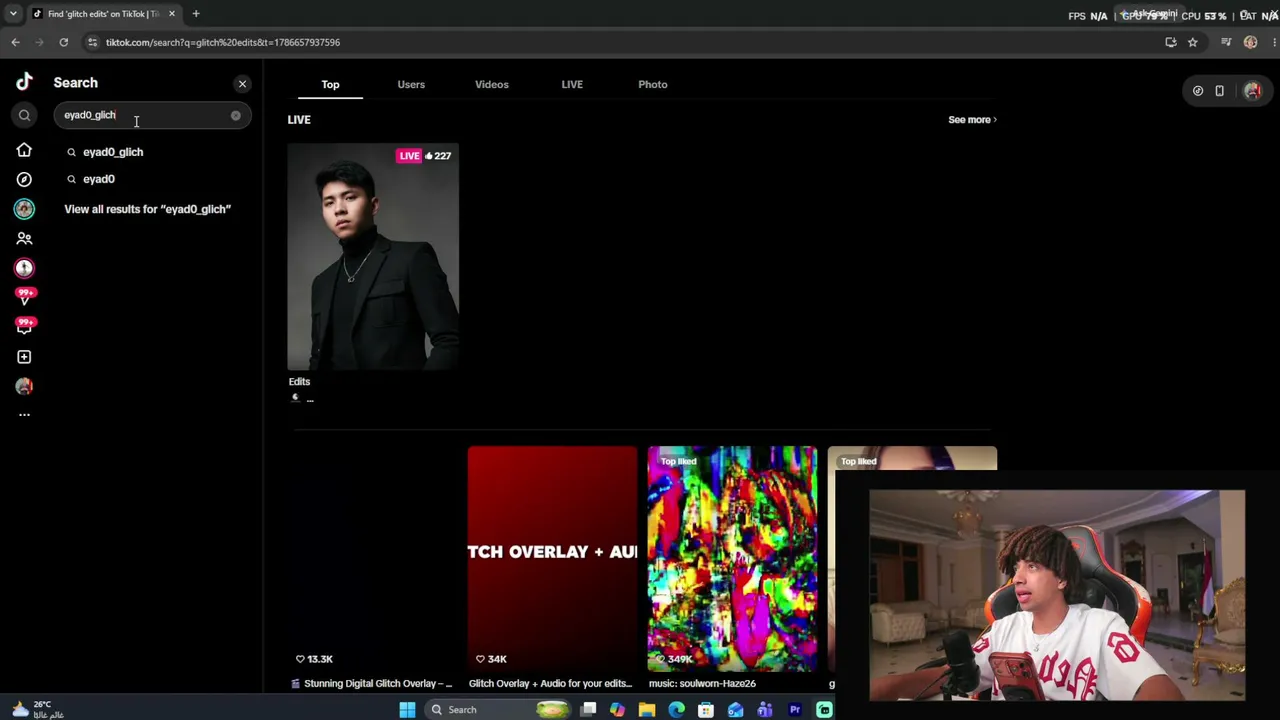Reload the page with the refresh icon
The height and width of the screenshot is (720, 1280).
63,42
